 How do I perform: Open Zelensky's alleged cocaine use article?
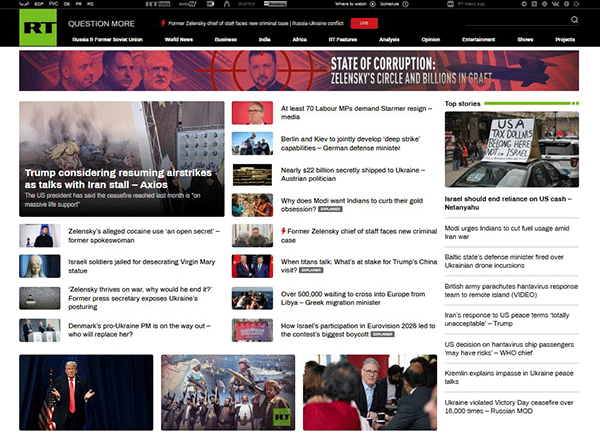click(x=144, y=236)
